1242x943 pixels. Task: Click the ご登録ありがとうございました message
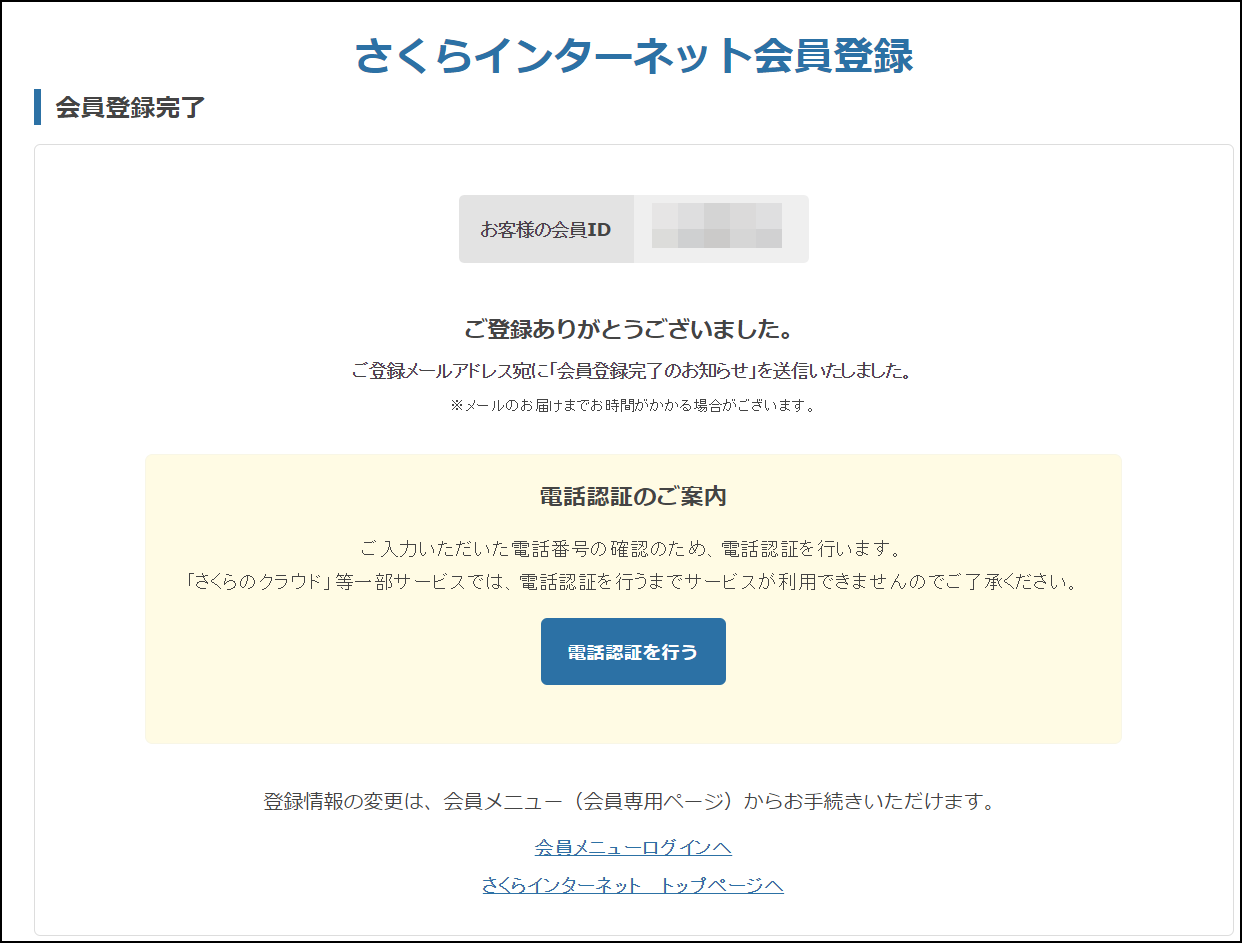(x=633, y=329)
